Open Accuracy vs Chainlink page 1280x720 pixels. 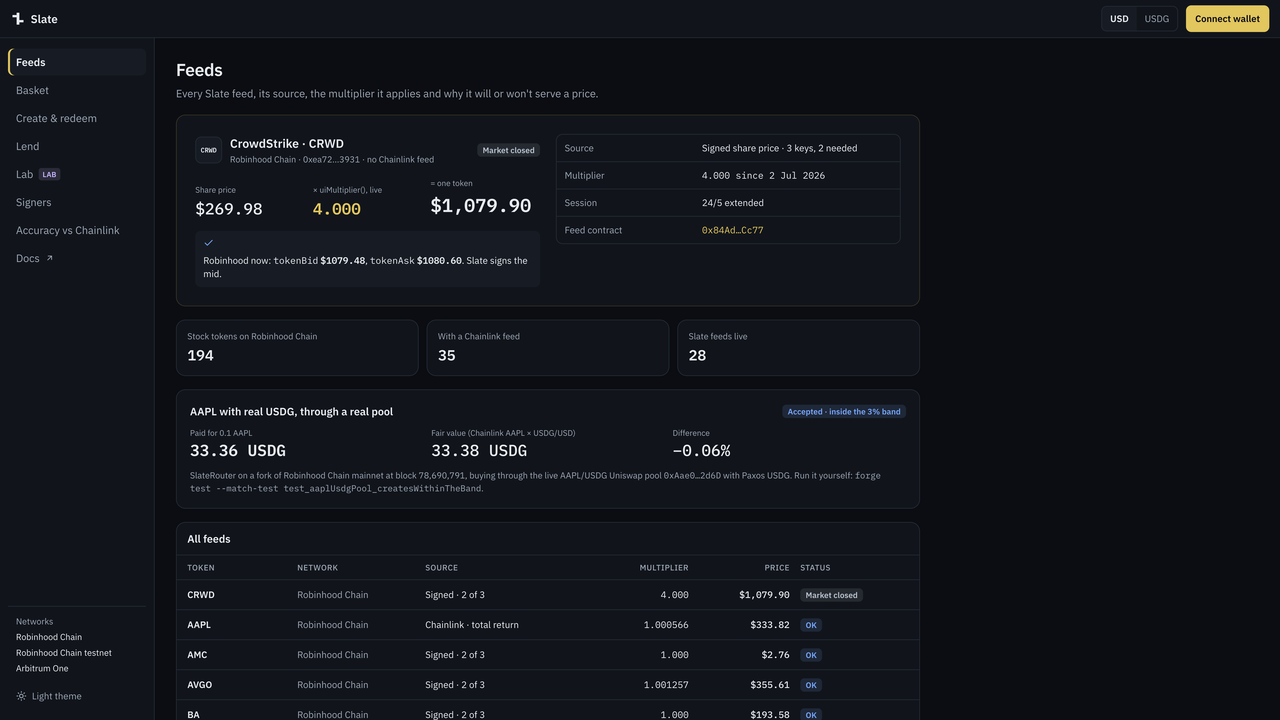pyautogui.click(x=77, y=230)
